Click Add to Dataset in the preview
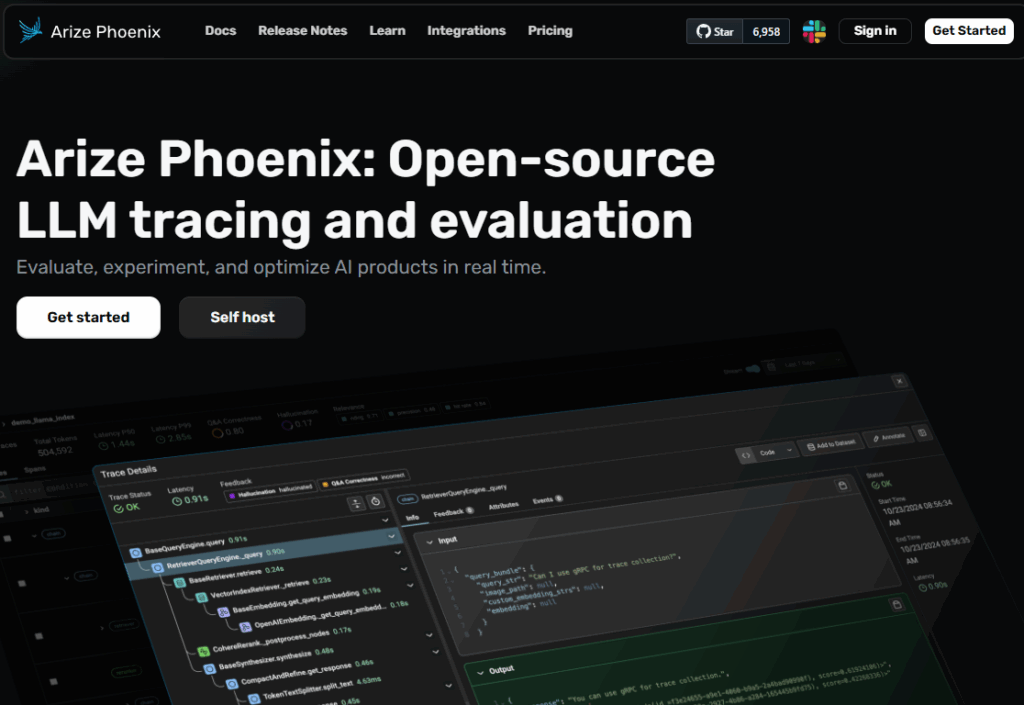Viewport: 1024px width, 705px height. click(x=831, y=445)
